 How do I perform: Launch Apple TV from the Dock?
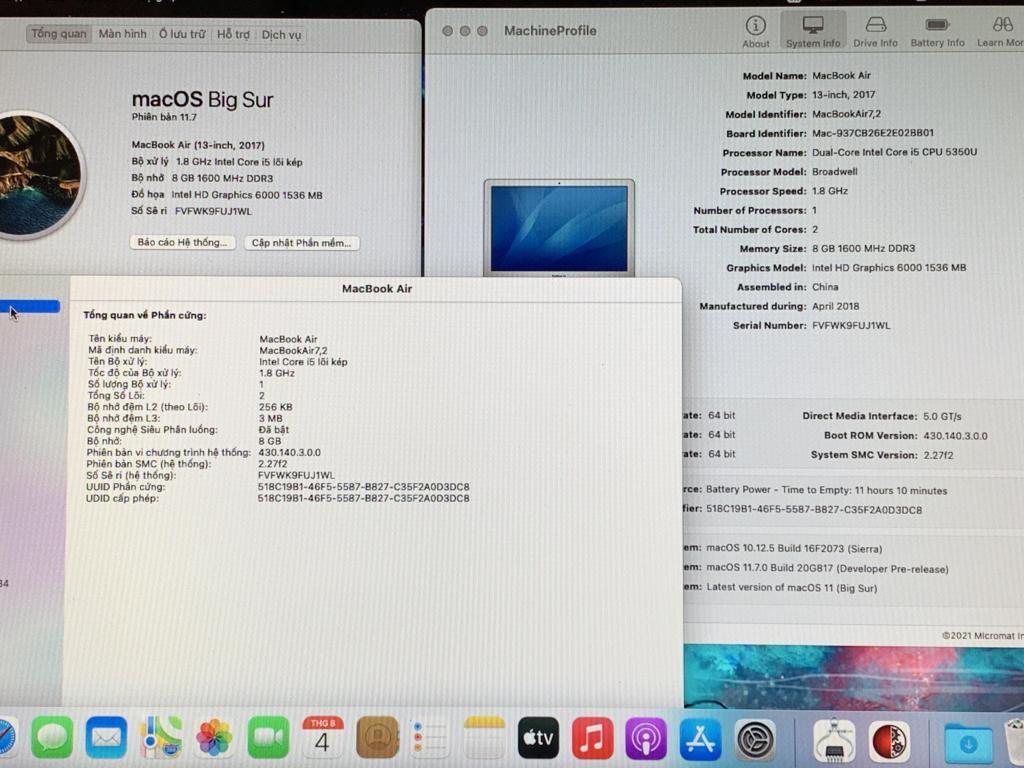(x=538, y=738)
